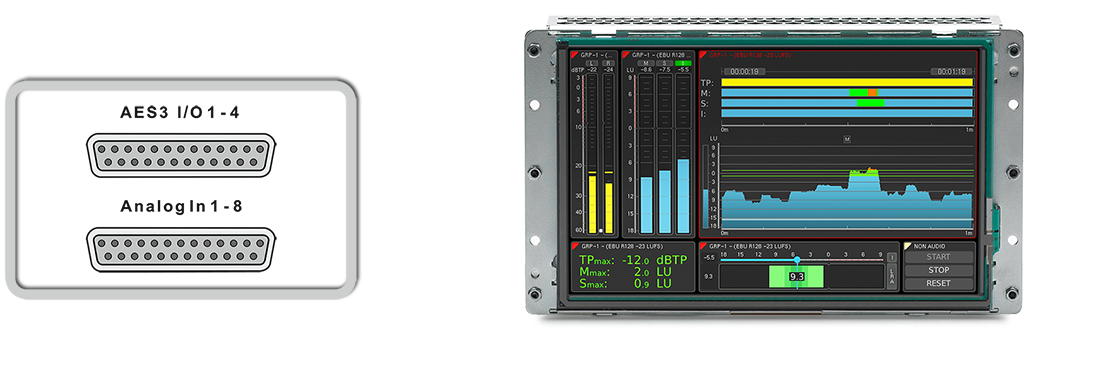Screen dimensions: 1110x381
Task: Click the 00:00:19 start timecode field
Action: [745, 72]
